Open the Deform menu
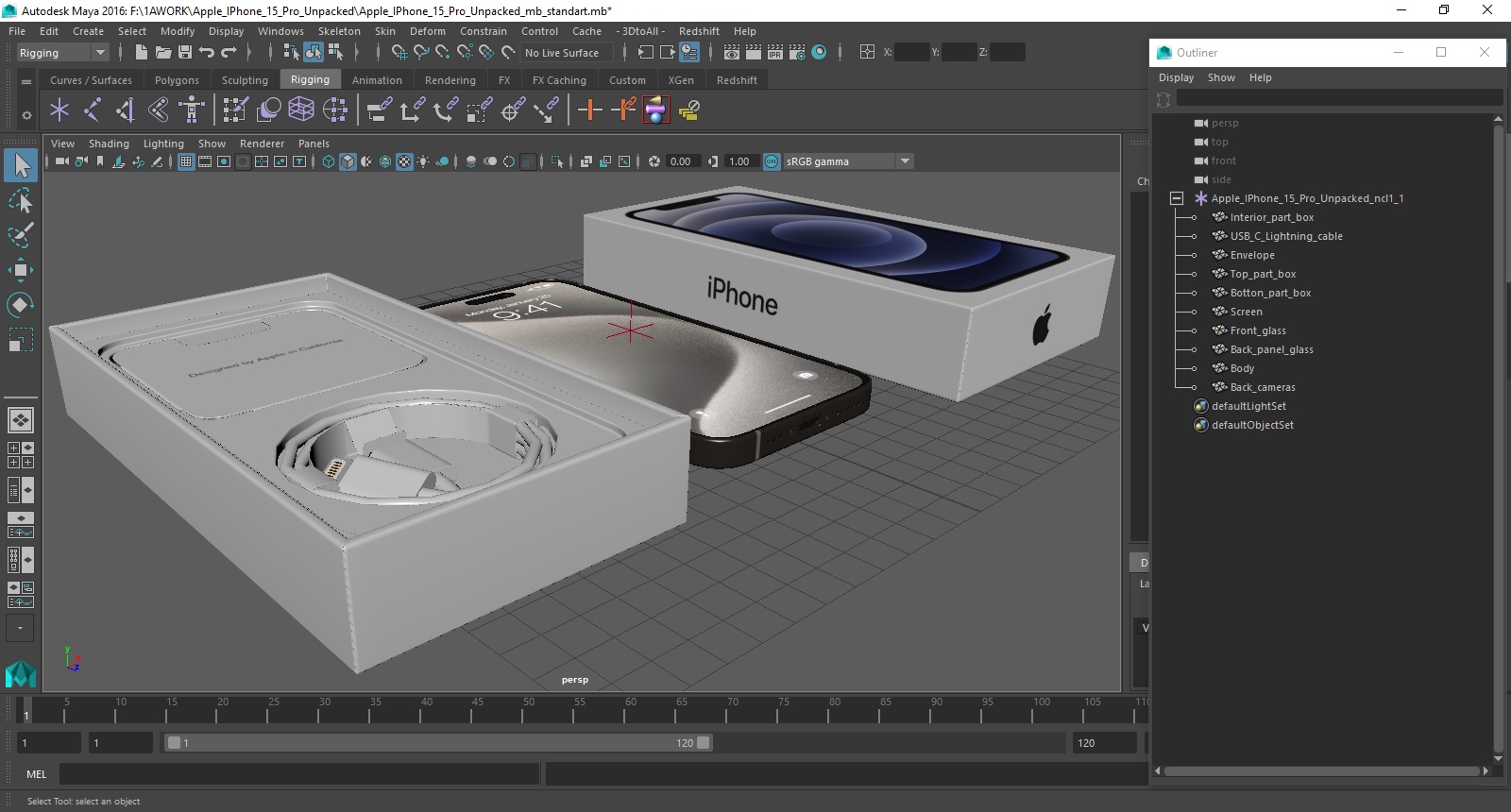1511x812 pixels. pos(427,31)
